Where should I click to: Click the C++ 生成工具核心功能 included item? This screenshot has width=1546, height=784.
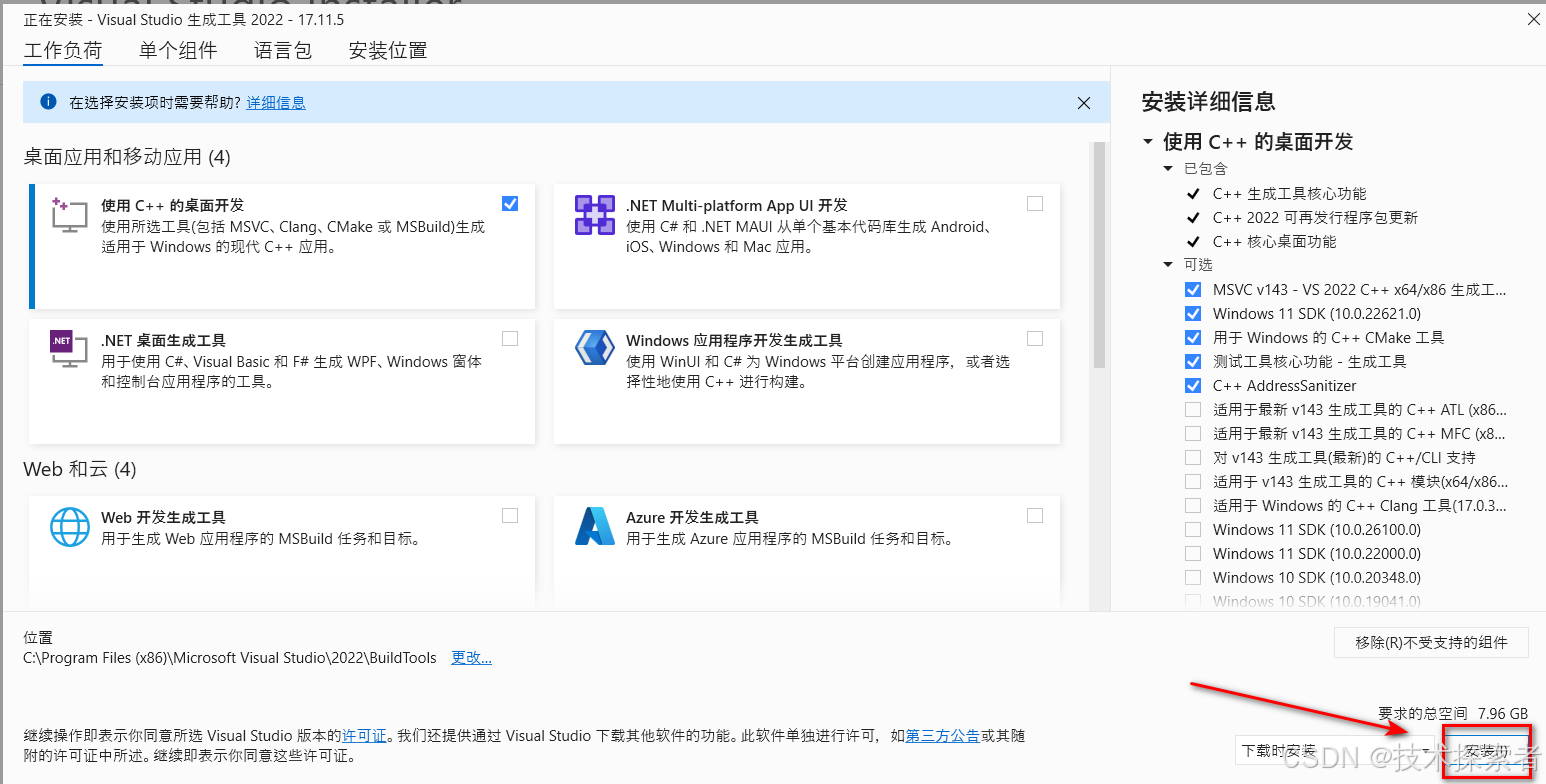pyautogui.click(x=1289, y=193)
